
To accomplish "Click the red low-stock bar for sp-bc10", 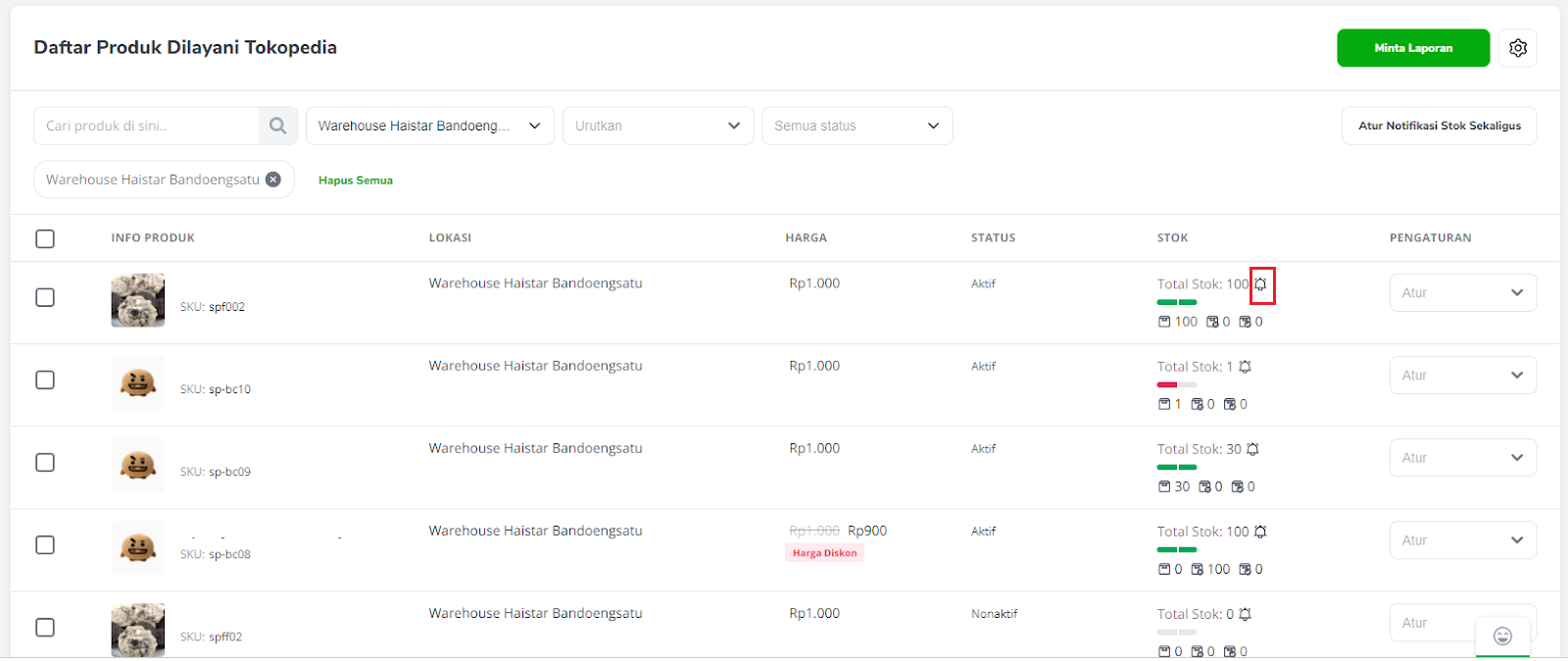I will tap(1167, 384).
